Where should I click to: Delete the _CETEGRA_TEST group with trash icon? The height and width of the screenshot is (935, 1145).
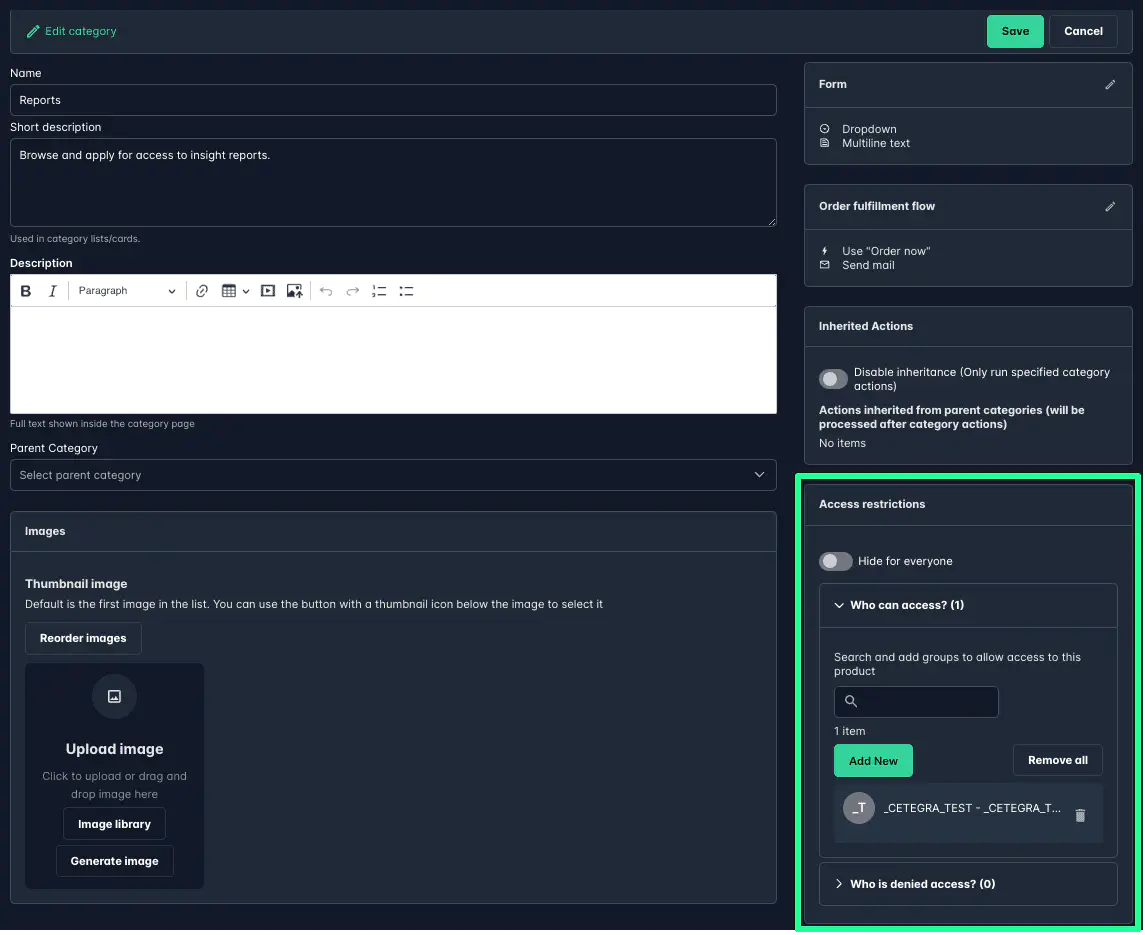coord(1080,815)
